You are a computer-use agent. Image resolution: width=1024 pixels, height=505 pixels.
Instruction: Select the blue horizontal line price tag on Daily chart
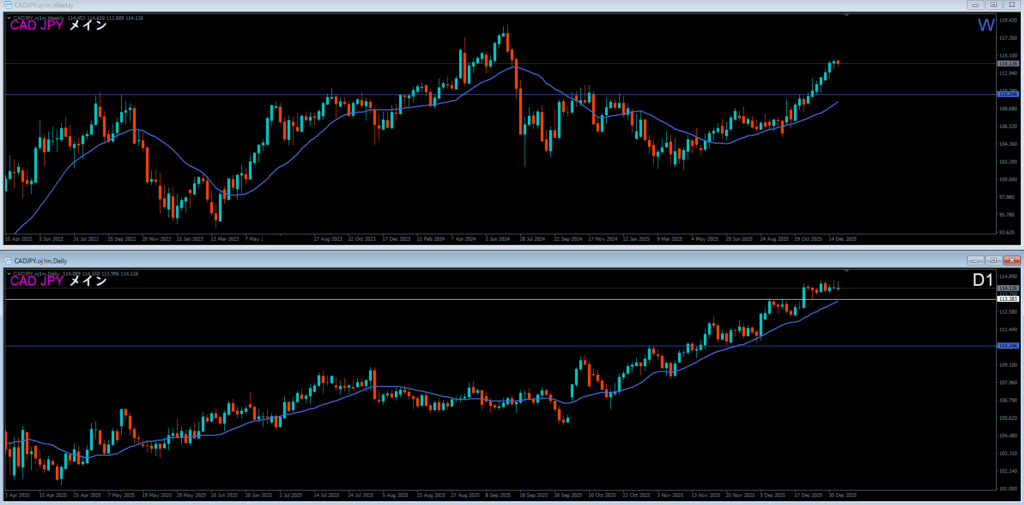tap(1008, 346)
